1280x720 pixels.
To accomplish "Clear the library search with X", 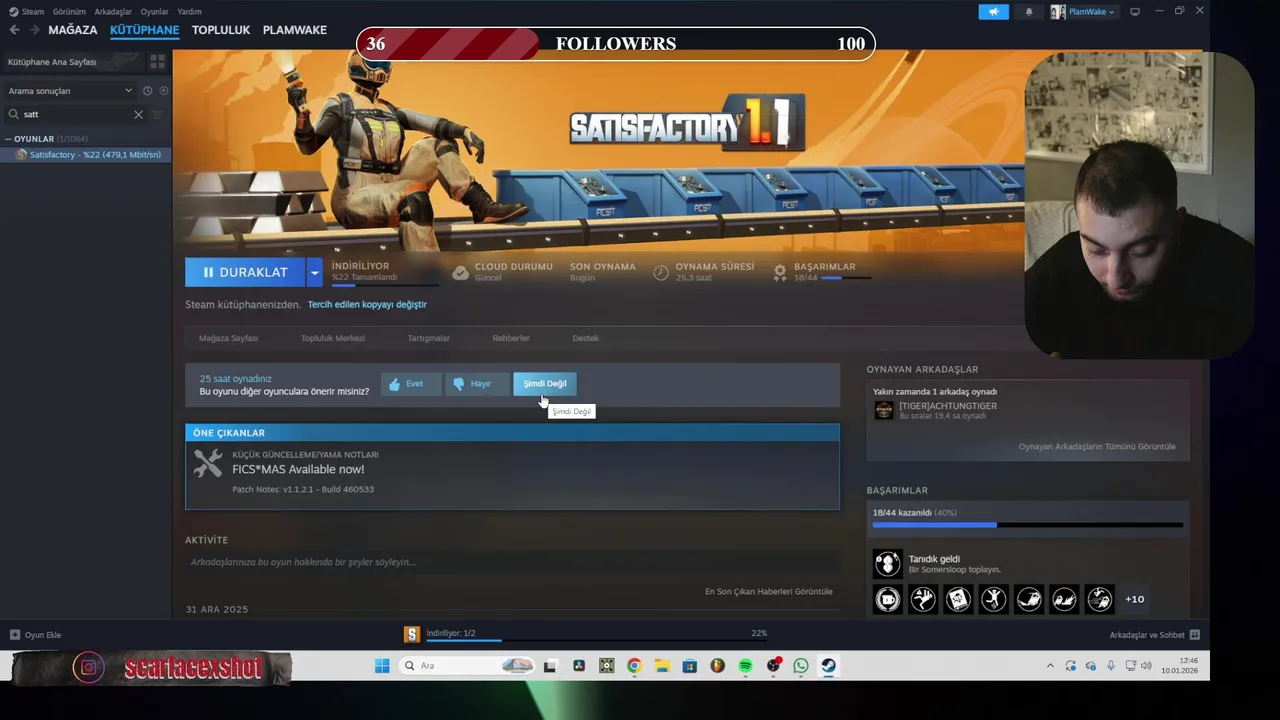I will [x=138, y=114].
